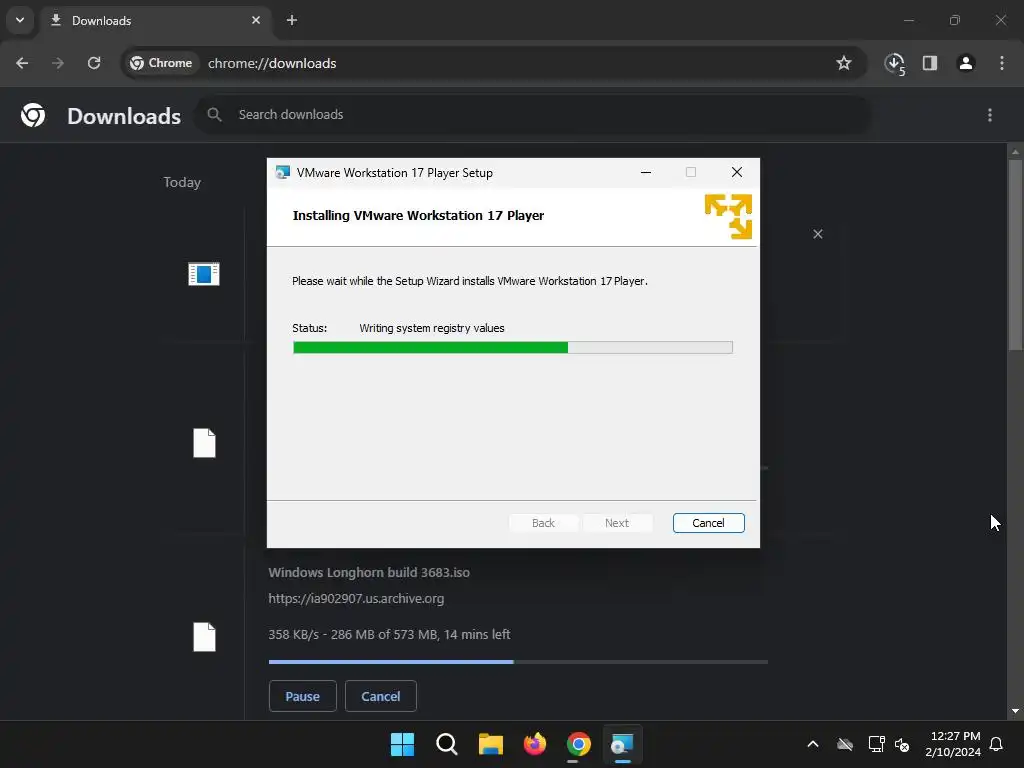Show hidden system tray icons

click(x=813, y=744)
